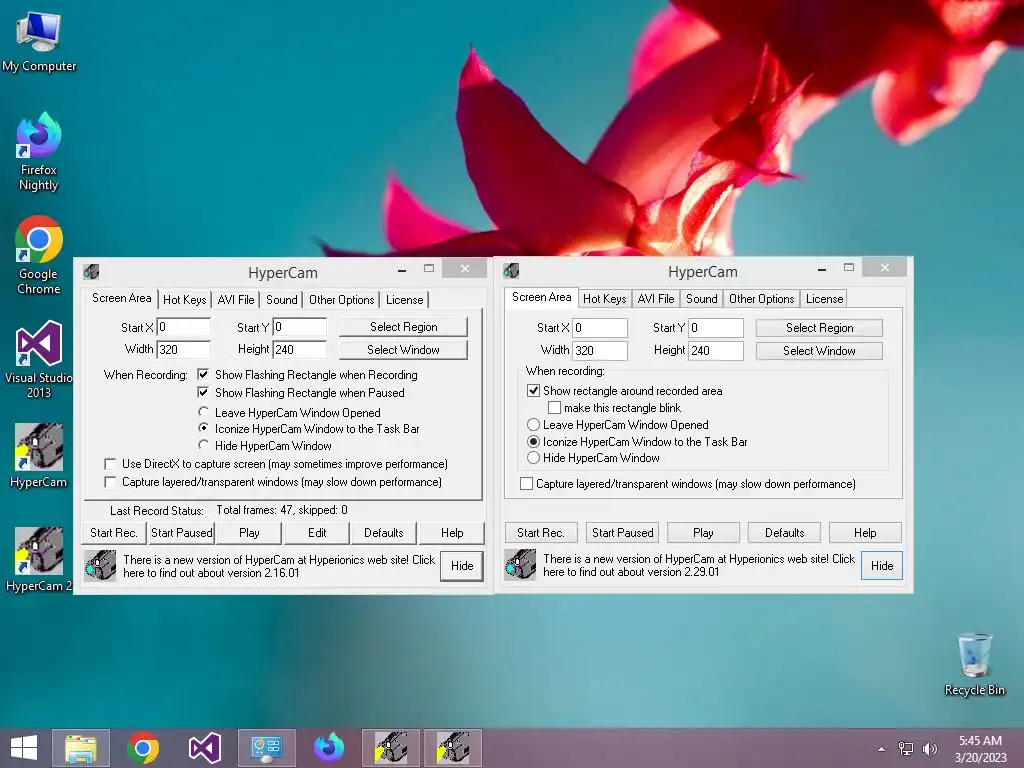This screenshot has height=768, width=1024.
Task: Open License tab in left HyperCam
Action: (x=404, y=300)
